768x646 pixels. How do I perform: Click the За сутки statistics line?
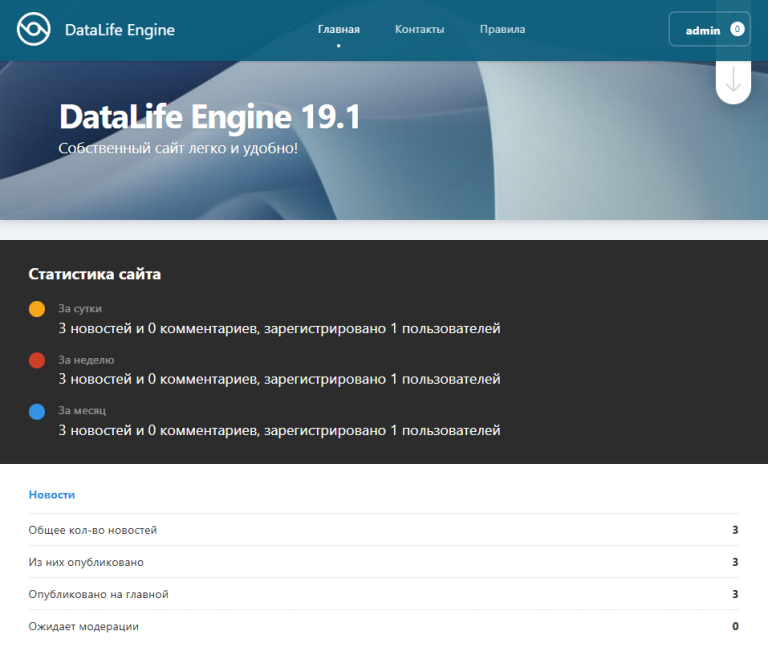coord(279,328)
